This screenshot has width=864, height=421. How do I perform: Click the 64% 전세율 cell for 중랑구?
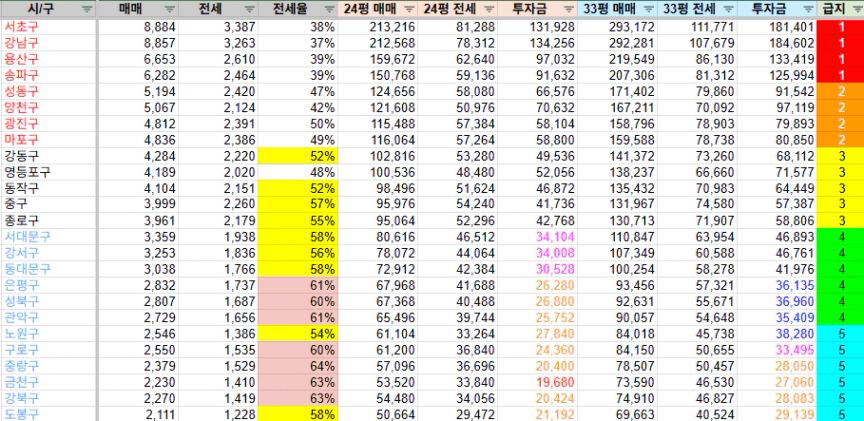[296, 366]
